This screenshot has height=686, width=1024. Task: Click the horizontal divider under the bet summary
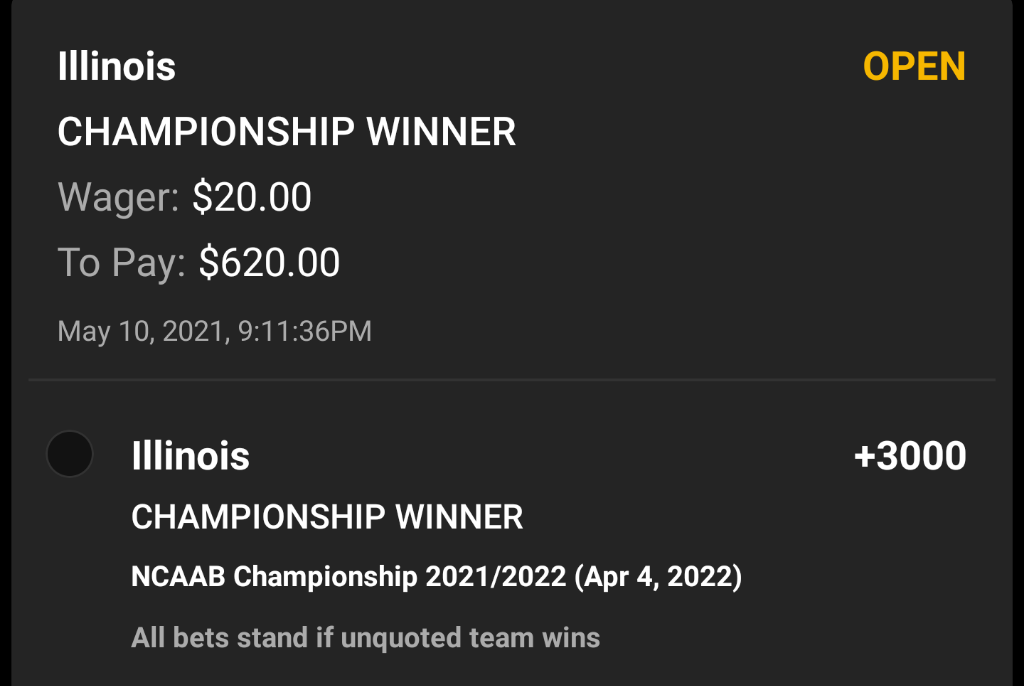[x=512, y=380]
